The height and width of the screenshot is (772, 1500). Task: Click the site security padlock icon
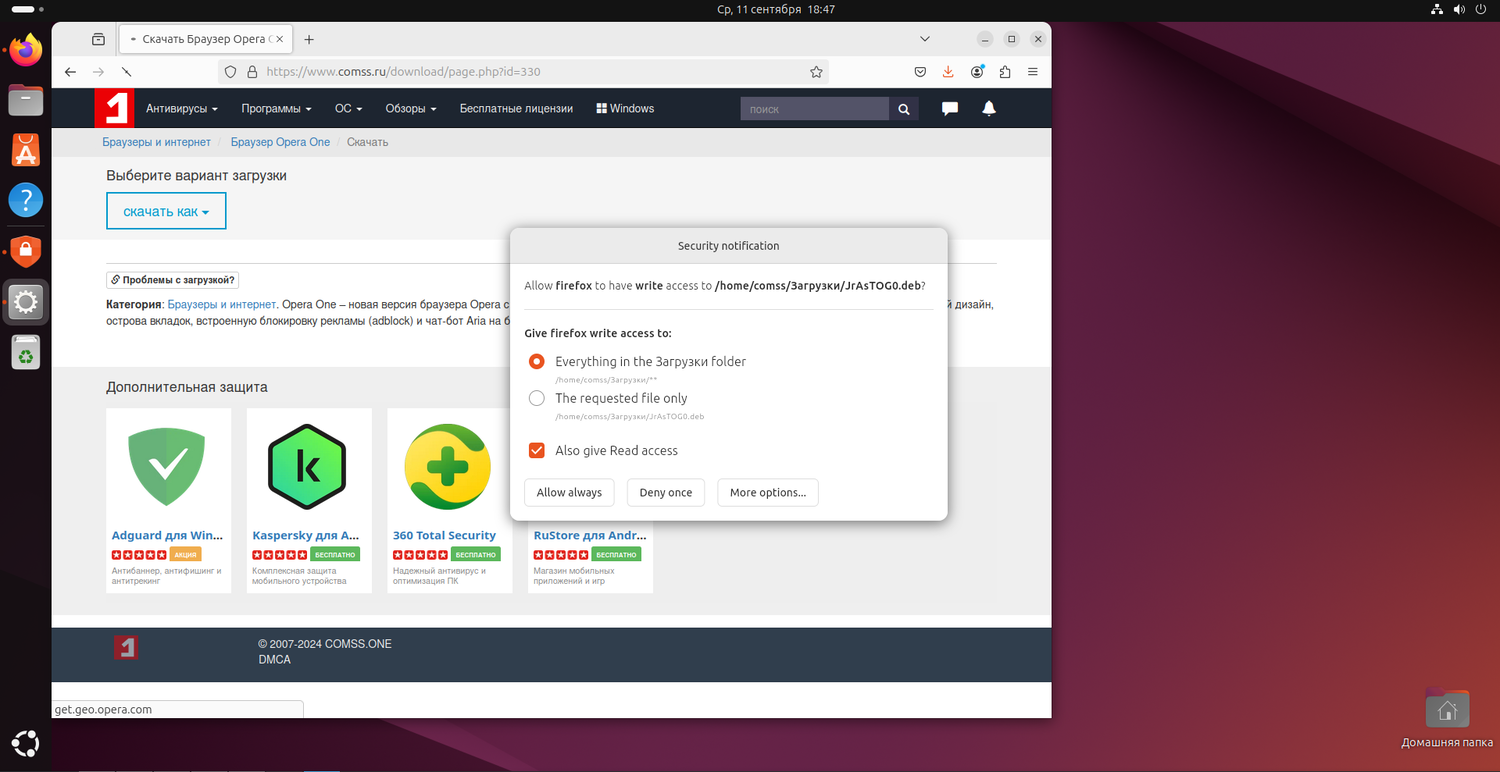(252, 72)
